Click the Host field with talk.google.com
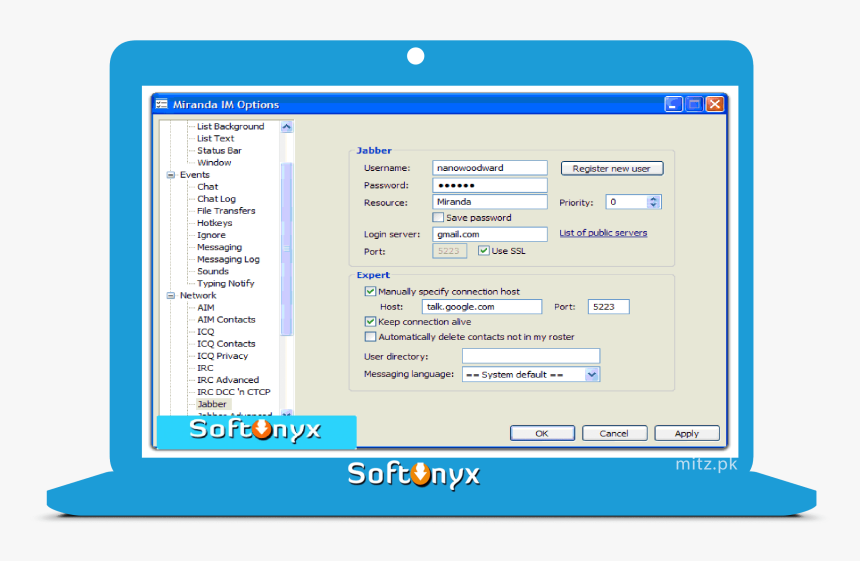This screenshot has height=561, width=860. coord(482,307)
